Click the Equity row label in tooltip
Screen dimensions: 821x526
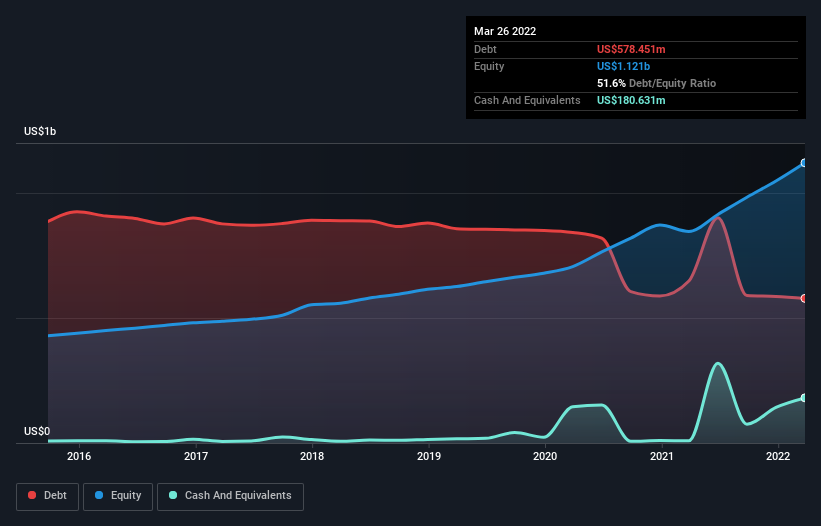tap(489, 66)
